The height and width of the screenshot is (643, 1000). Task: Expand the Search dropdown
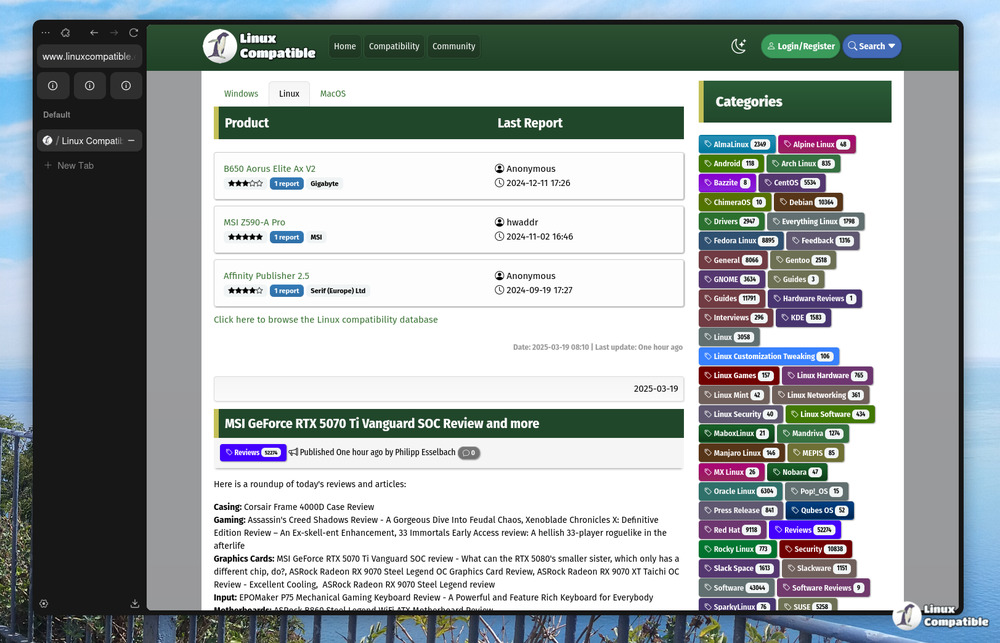pyautogui.click(x=871, y=46)
